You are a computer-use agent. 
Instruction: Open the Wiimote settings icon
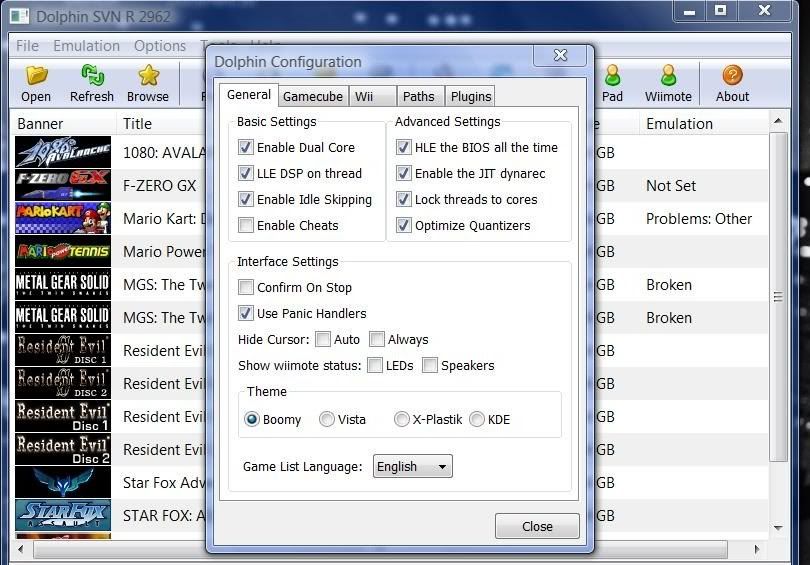pos(668,77)
